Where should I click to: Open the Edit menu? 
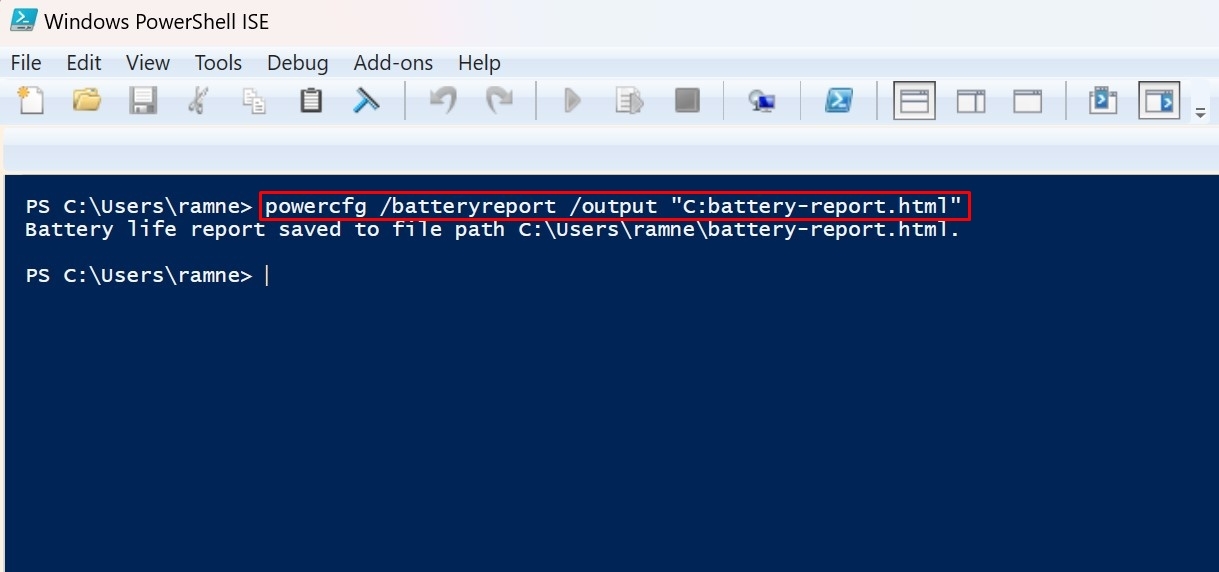point(84,63)
